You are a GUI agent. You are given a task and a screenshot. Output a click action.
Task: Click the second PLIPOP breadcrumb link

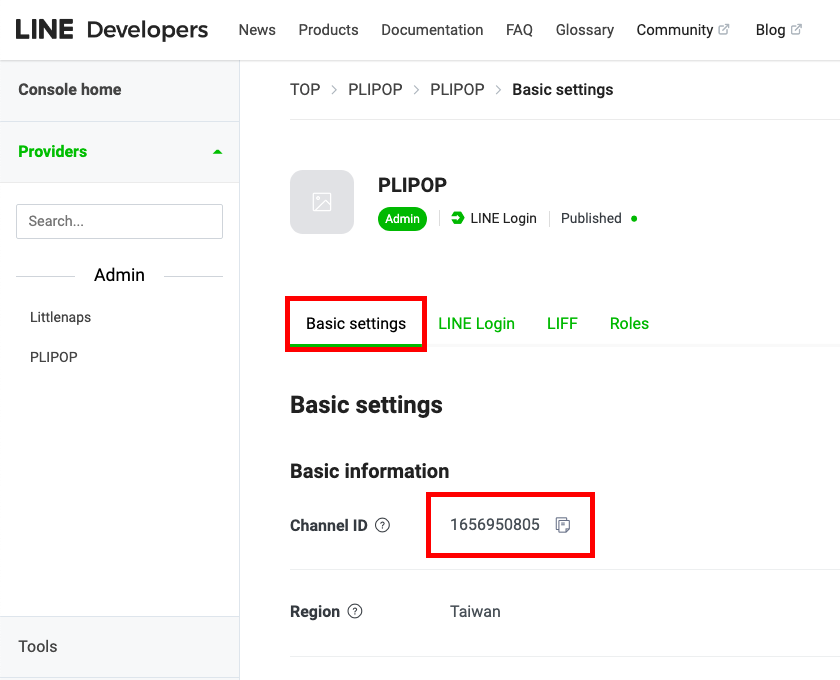point(457,89)
